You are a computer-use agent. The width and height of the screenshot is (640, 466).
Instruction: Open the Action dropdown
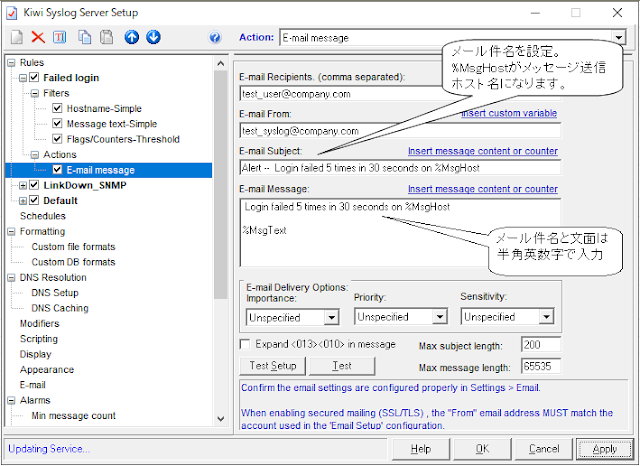pos(619,38)
